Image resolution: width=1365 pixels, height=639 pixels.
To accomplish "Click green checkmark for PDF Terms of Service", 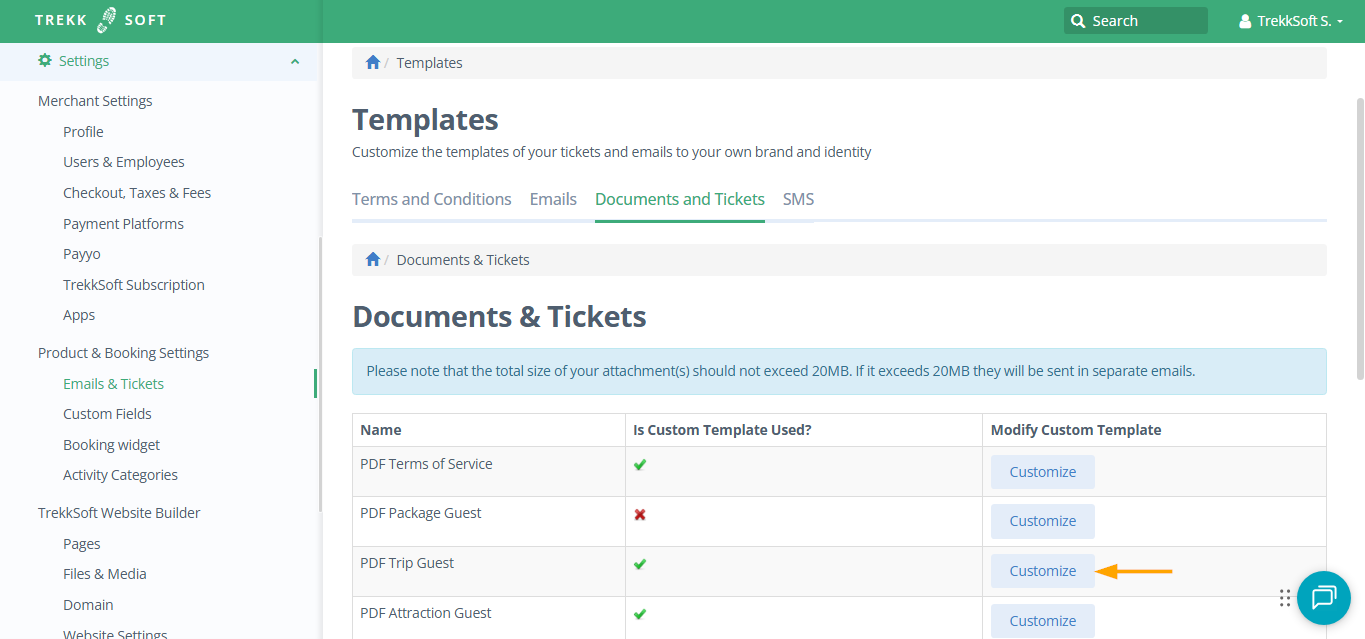I will coord(640,465).
